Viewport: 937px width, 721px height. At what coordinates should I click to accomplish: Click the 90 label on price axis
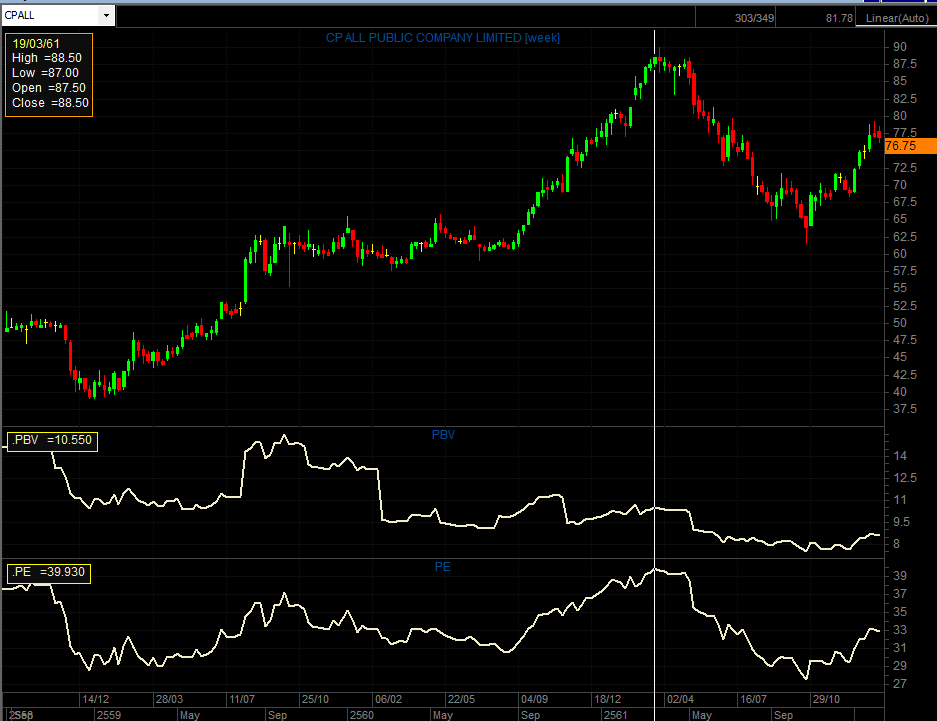900,47
